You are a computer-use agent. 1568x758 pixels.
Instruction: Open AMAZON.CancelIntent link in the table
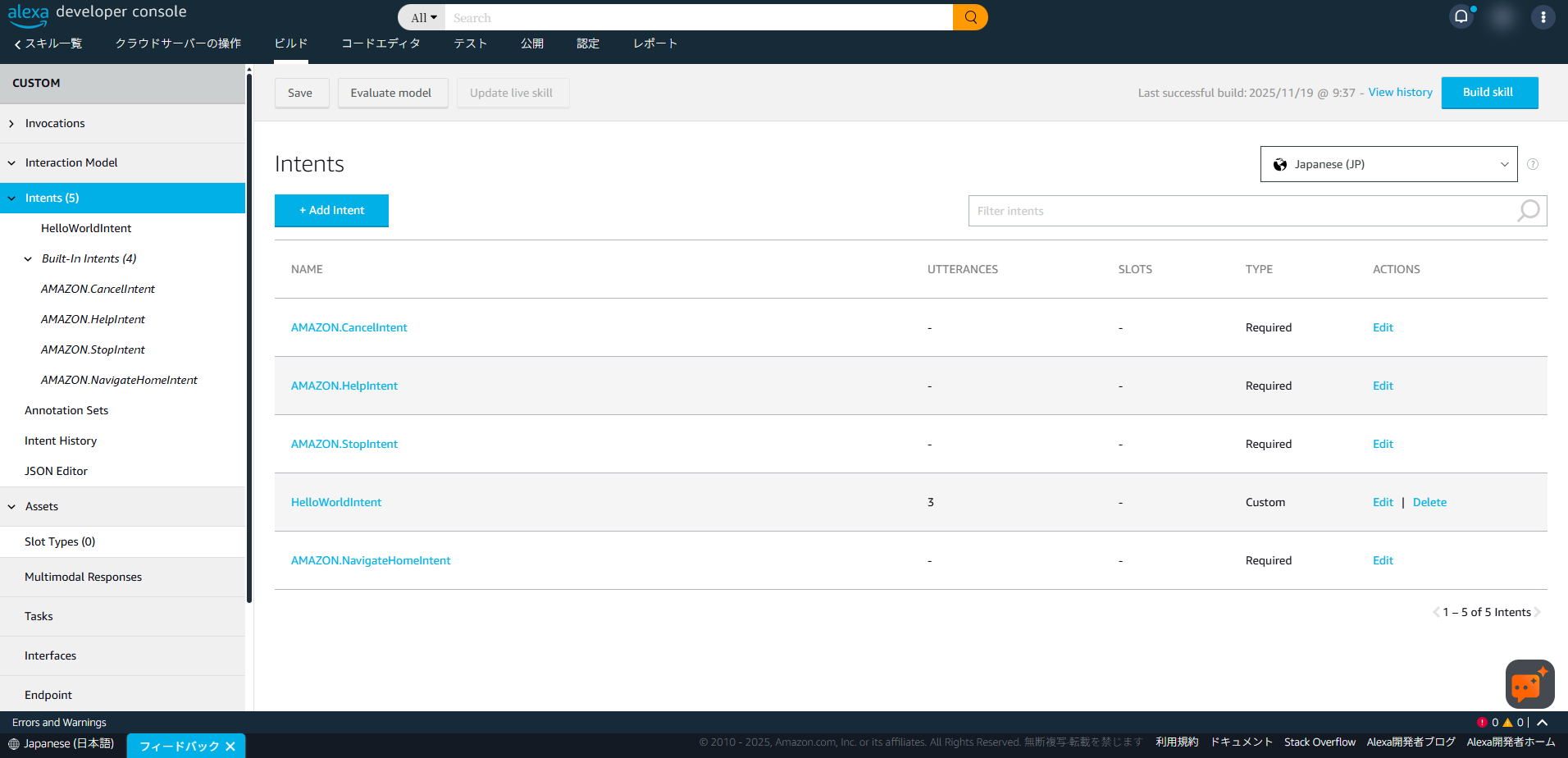click(349, 327)
